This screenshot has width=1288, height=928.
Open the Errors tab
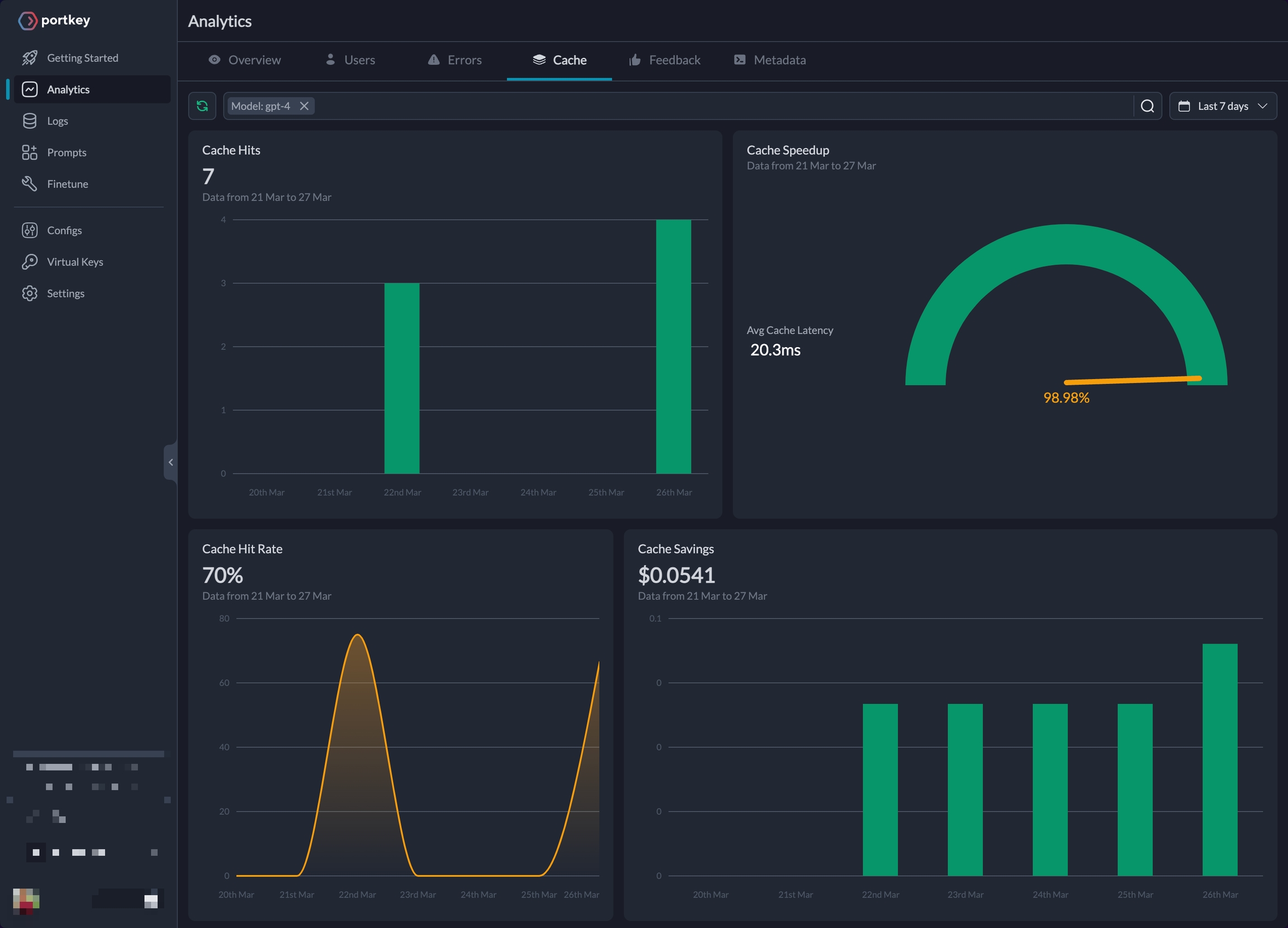pyautogui.click(x=454, y=60)
